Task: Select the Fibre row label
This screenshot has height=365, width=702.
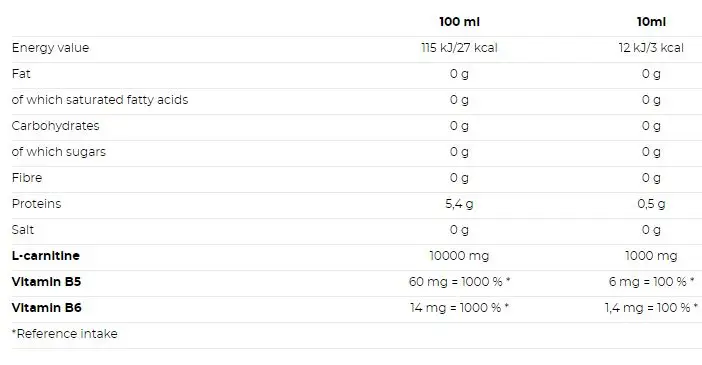Action: [27, 178]
